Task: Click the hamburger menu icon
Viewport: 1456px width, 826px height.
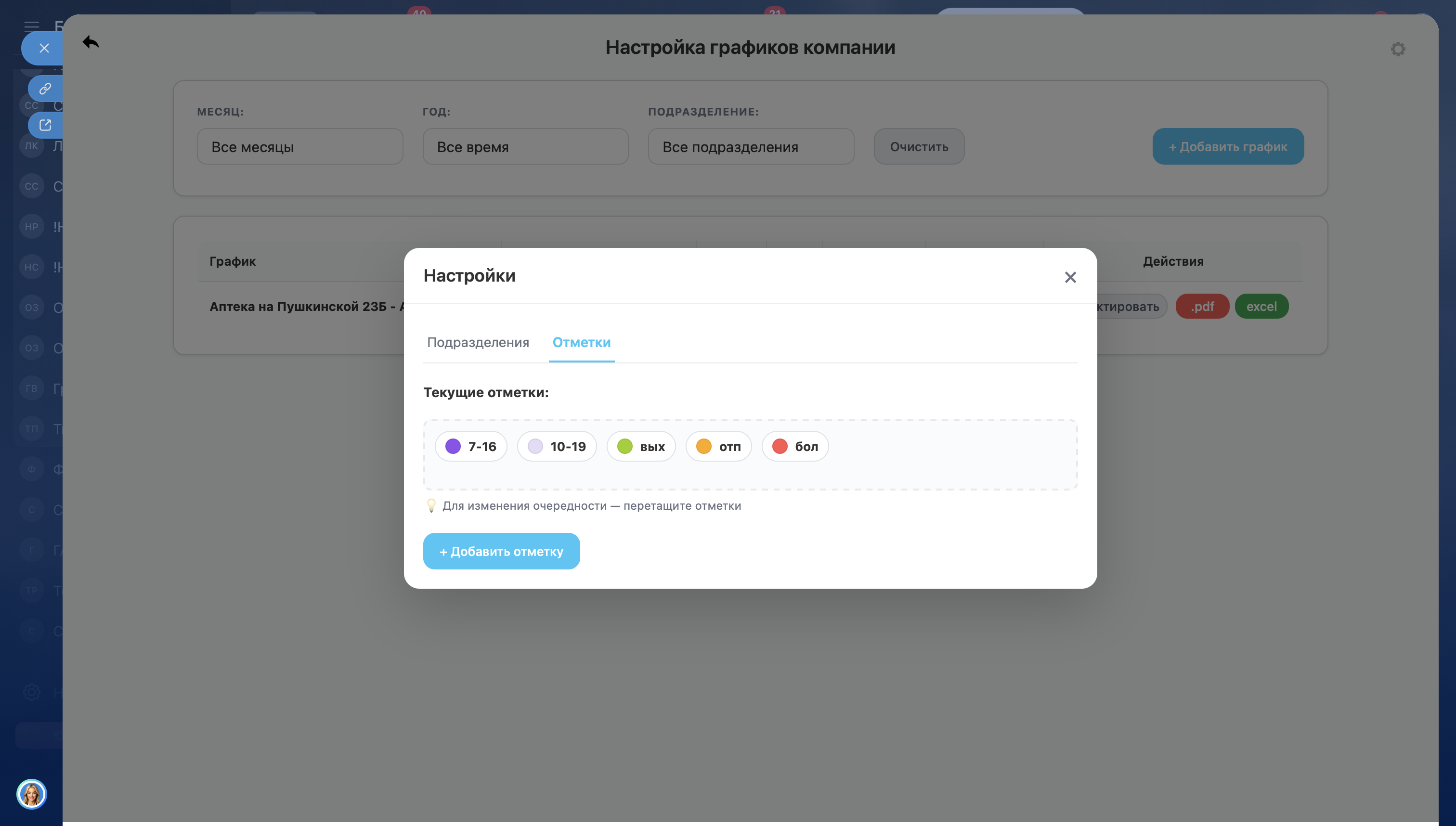Action: pos(32,26)
